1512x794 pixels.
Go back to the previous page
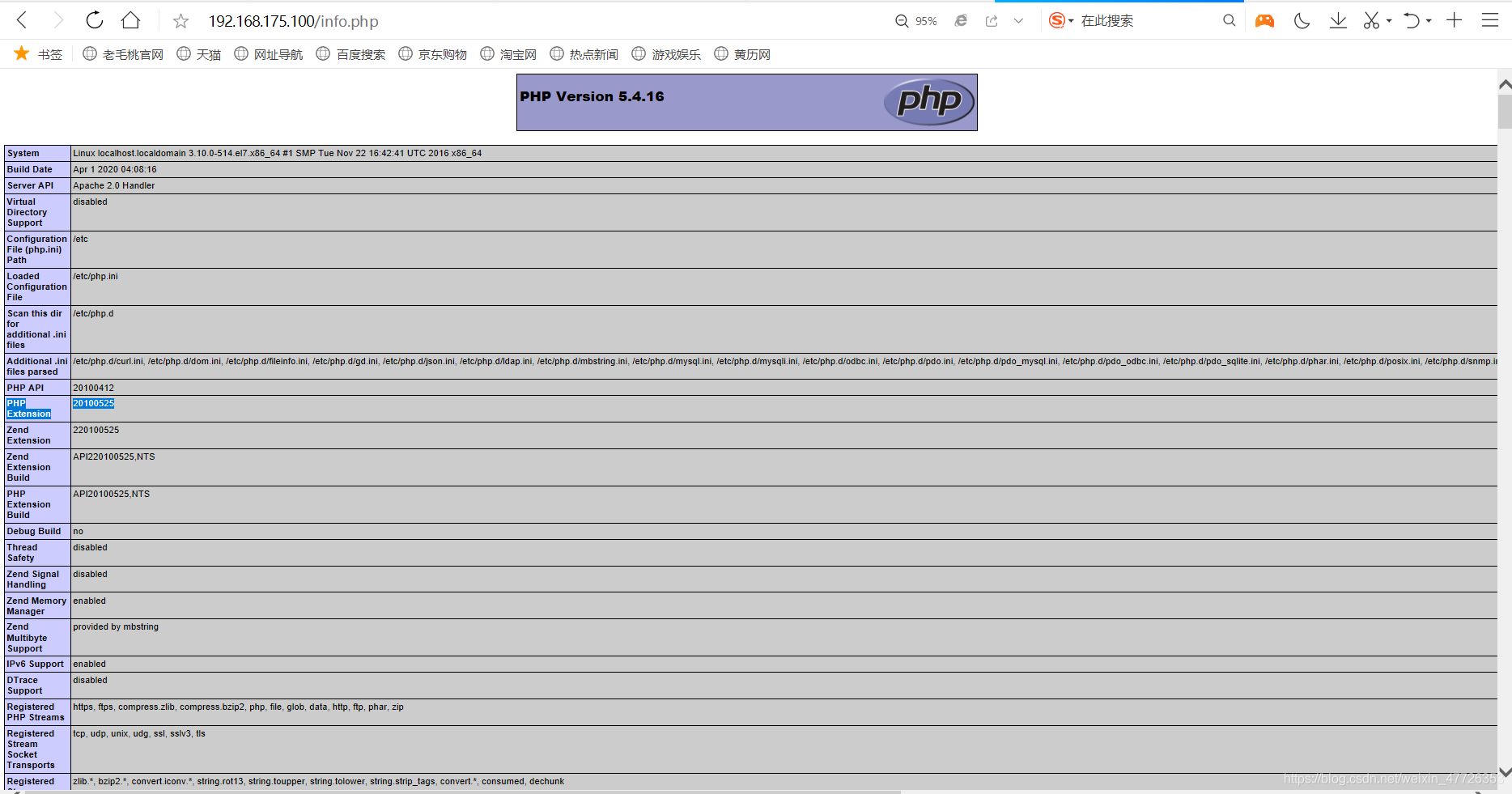pyautogui.click(x=22, y=20)
